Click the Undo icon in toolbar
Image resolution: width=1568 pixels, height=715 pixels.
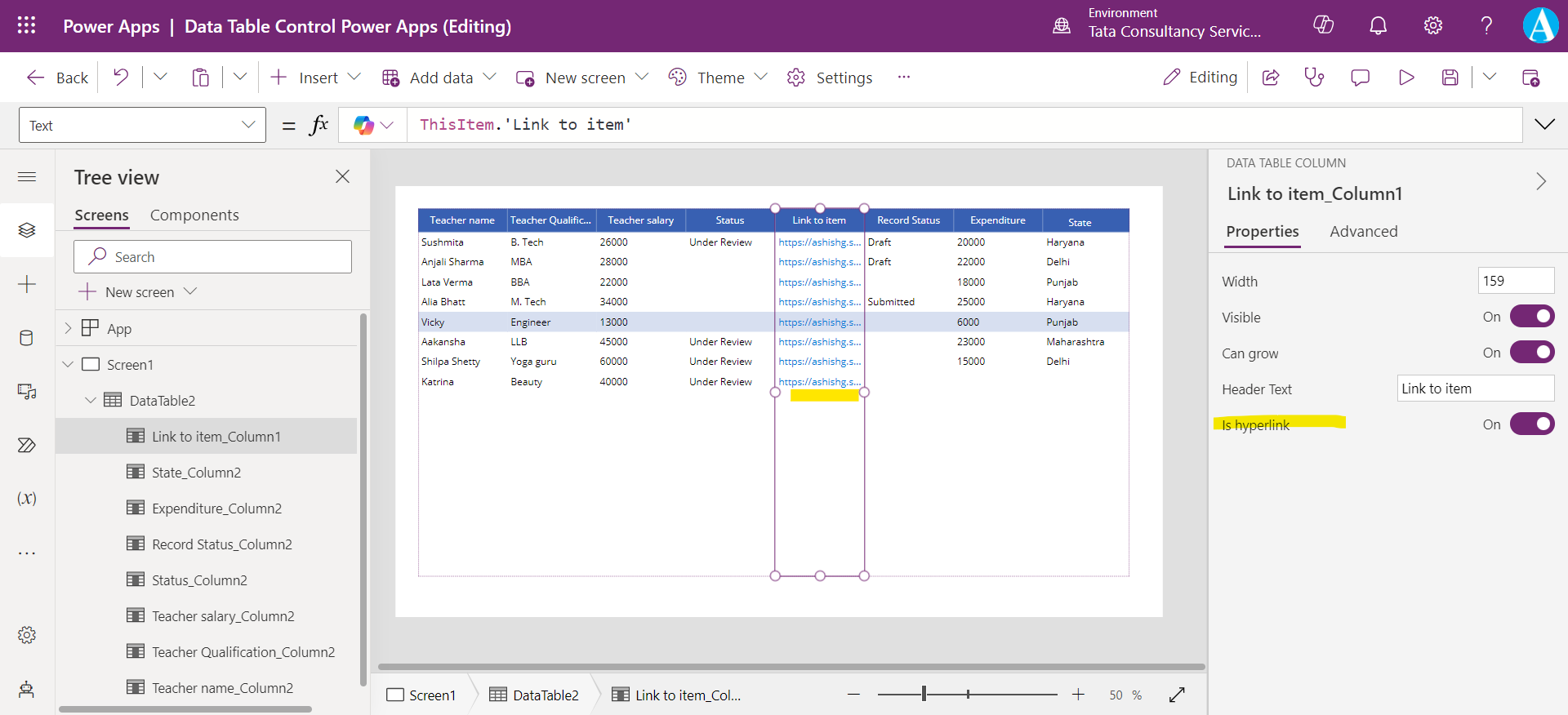121,78
